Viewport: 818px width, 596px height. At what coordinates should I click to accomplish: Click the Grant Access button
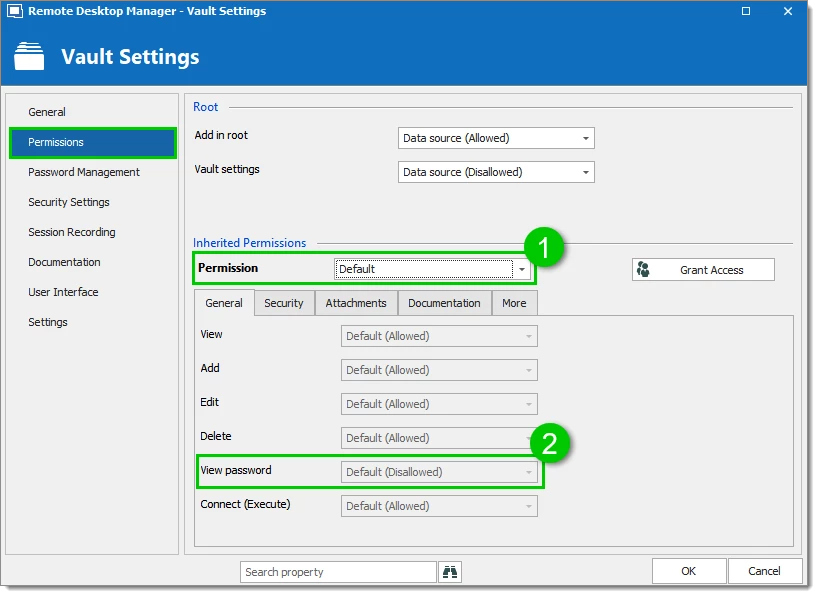[x=703, y=270]
